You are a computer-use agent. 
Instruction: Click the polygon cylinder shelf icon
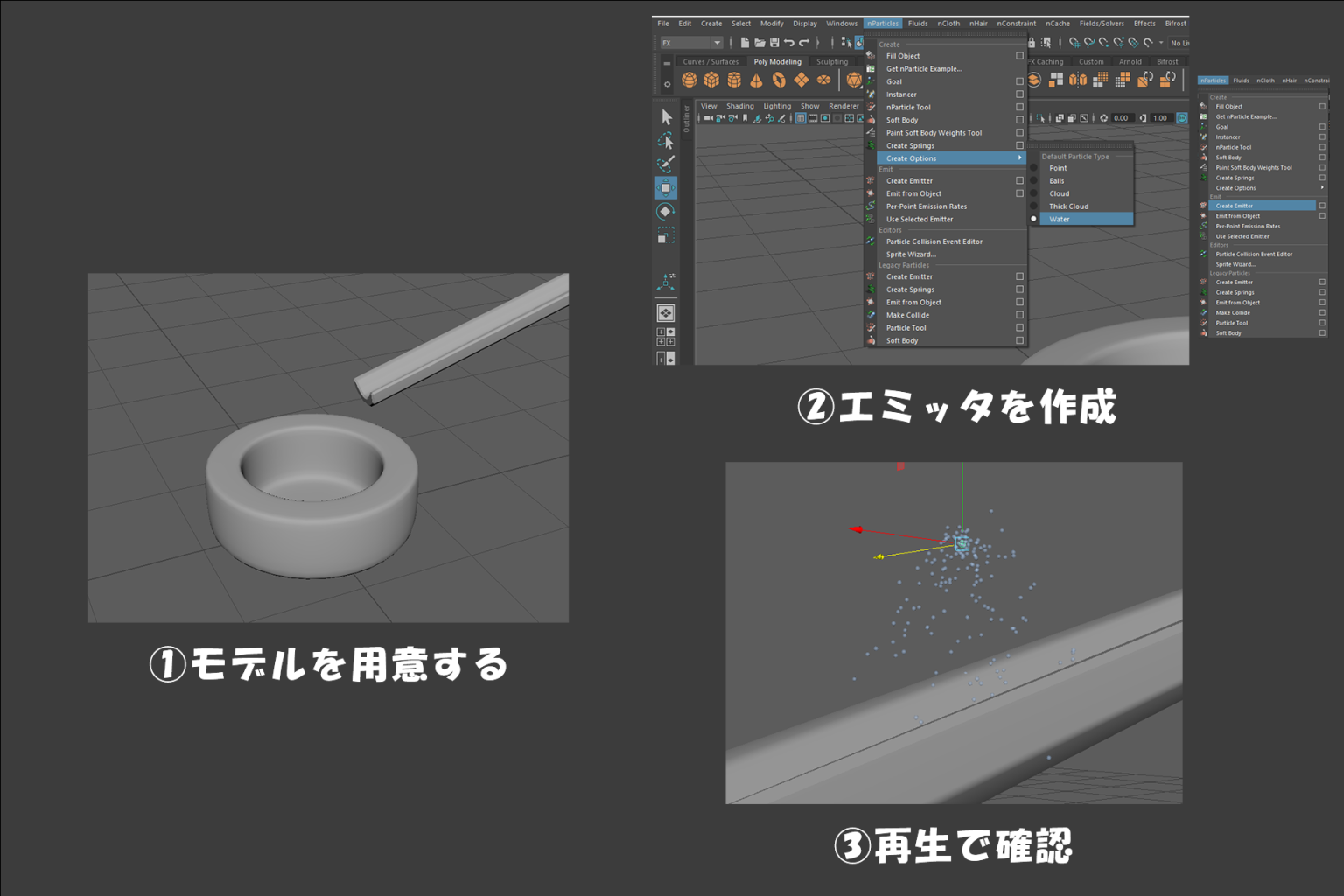pyautogui.click(x=733, y=80)
